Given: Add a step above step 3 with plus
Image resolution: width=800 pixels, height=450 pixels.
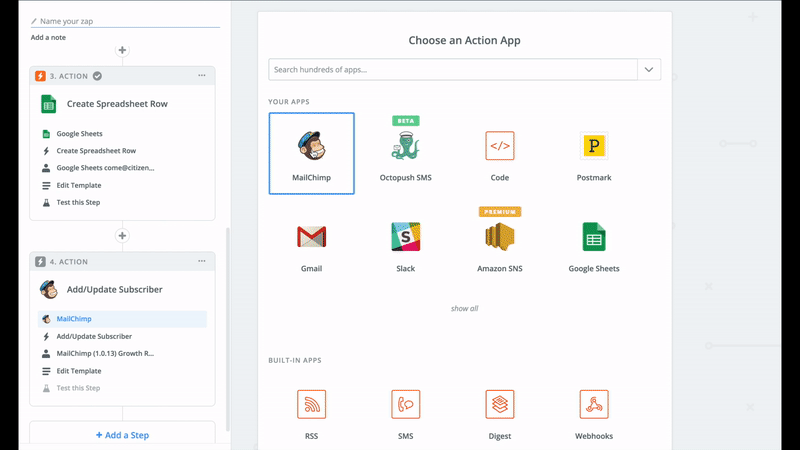Looking at the screenshot, I should point(122,50).
